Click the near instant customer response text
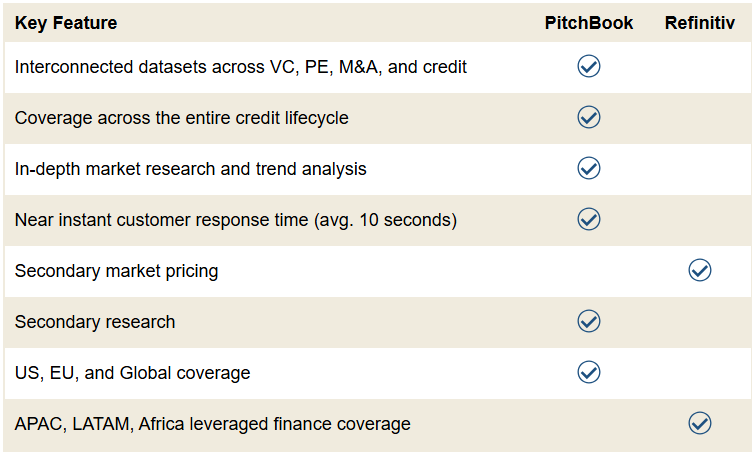The image size is (754, 453). pyautogui.click(x=236, y=220)
